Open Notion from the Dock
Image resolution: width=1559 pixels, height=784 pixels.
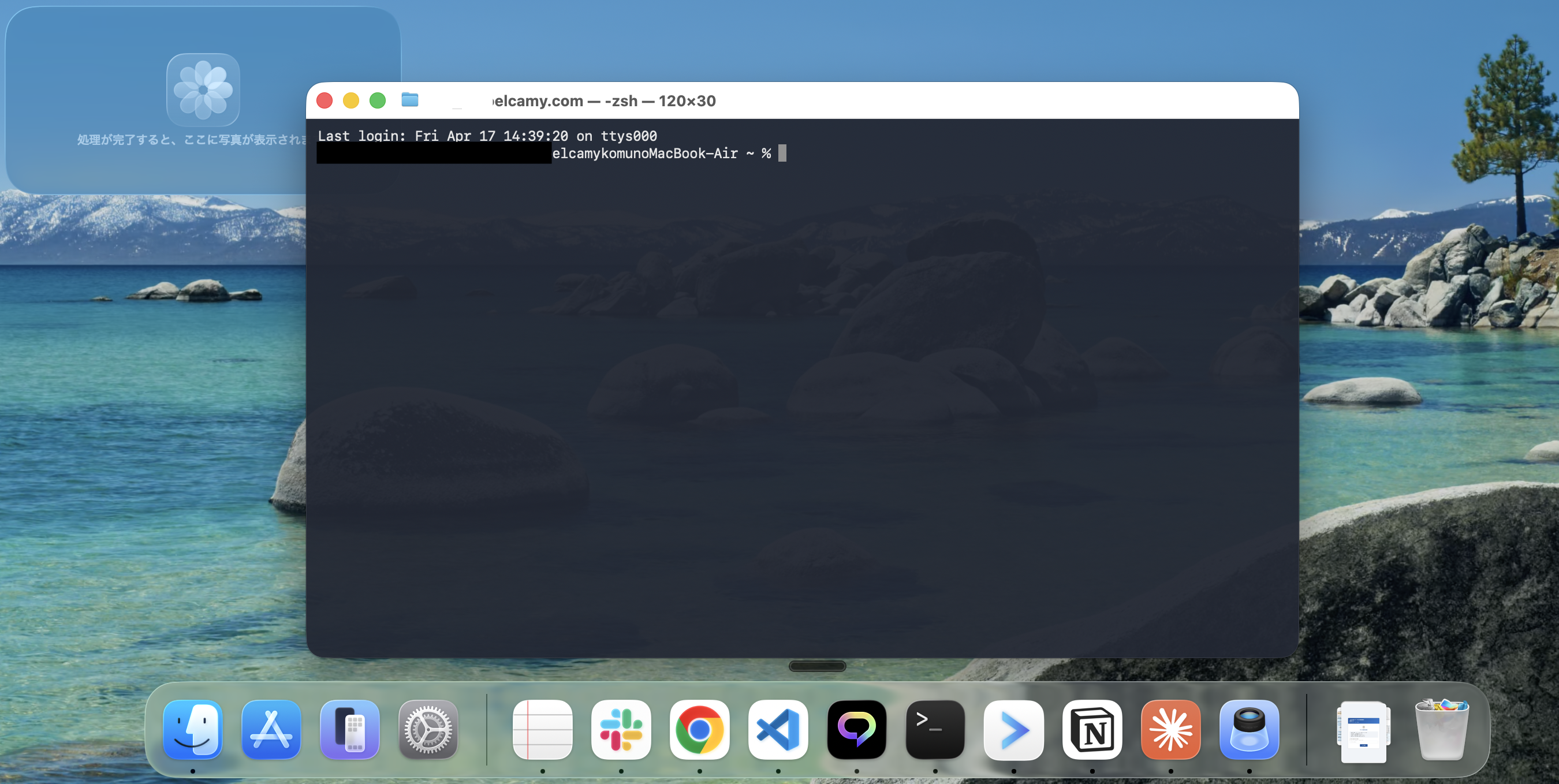coord(1092,729)
